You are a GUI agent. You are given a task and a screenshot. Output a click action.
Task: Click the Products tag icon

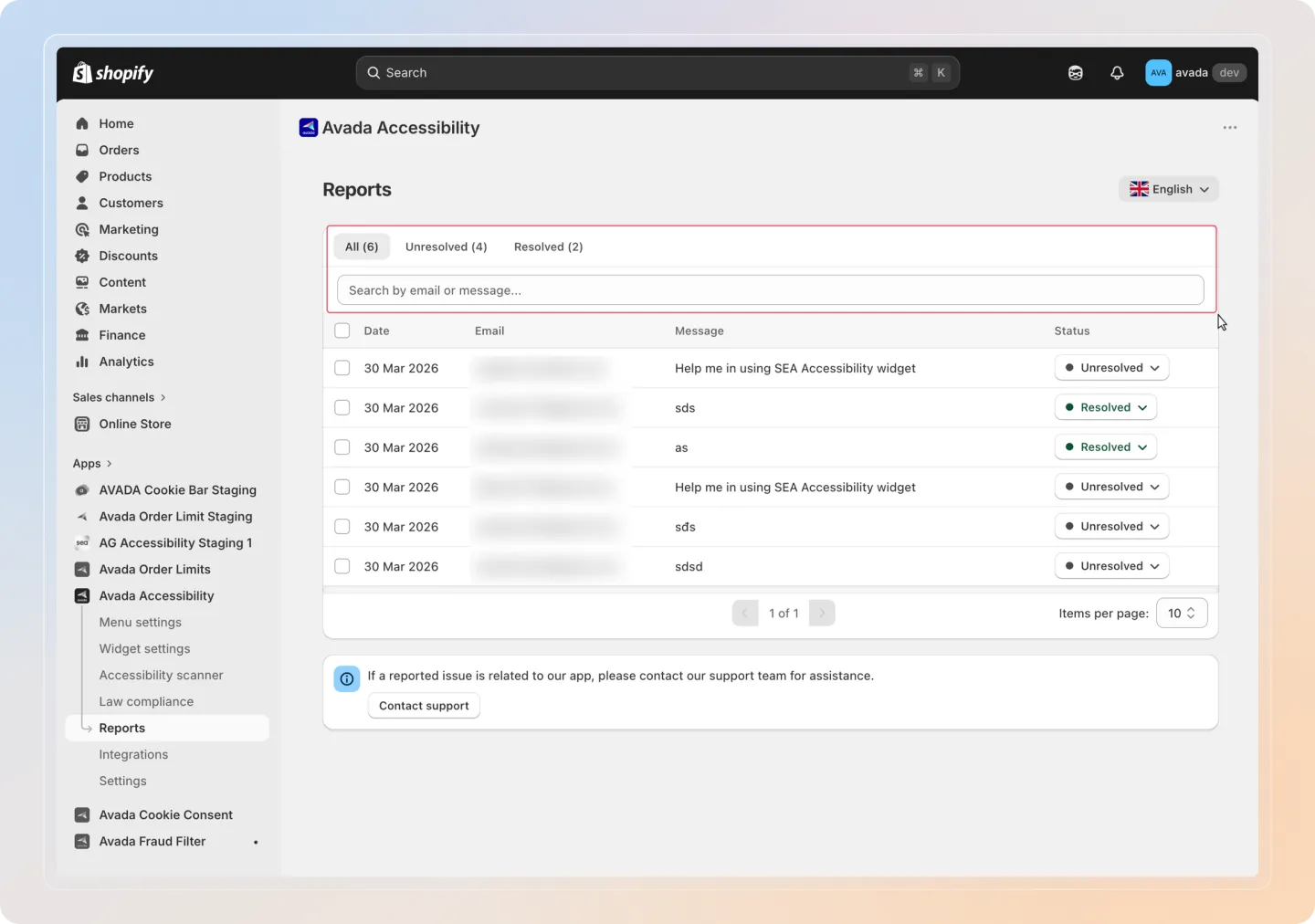(82, 176)
